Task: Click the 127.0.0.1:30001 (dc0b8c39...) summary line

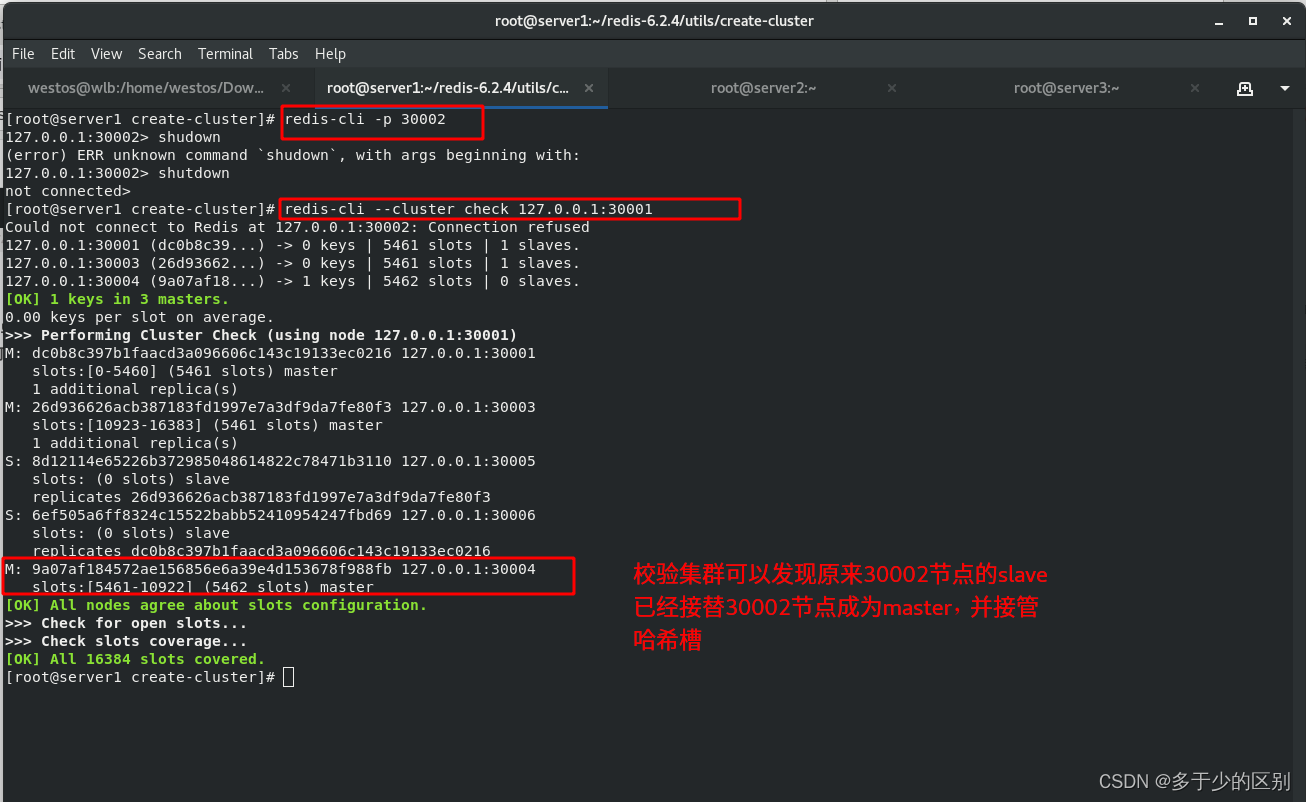Action: coord(293,245)
